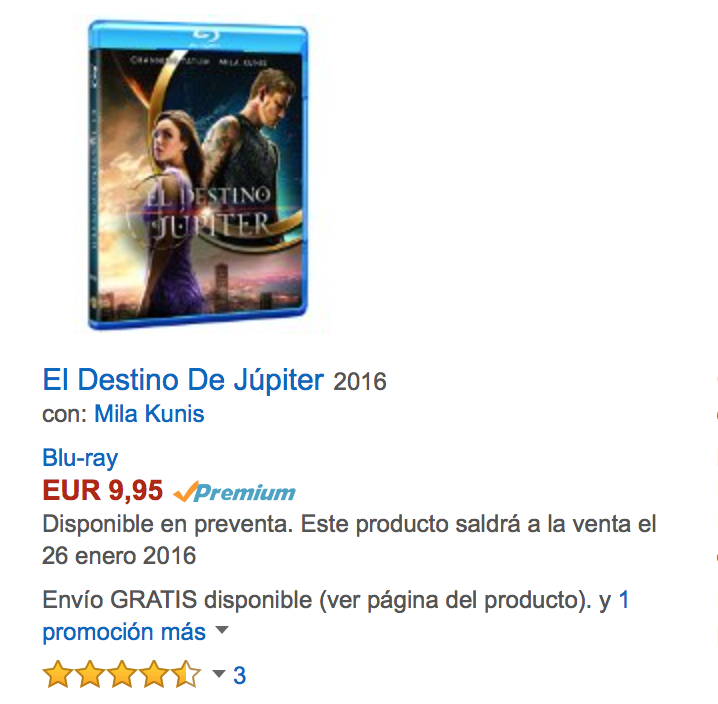The image size is (718, 704).
Task: Open the Mila Kunis actor link
Action: coord(149,414)
